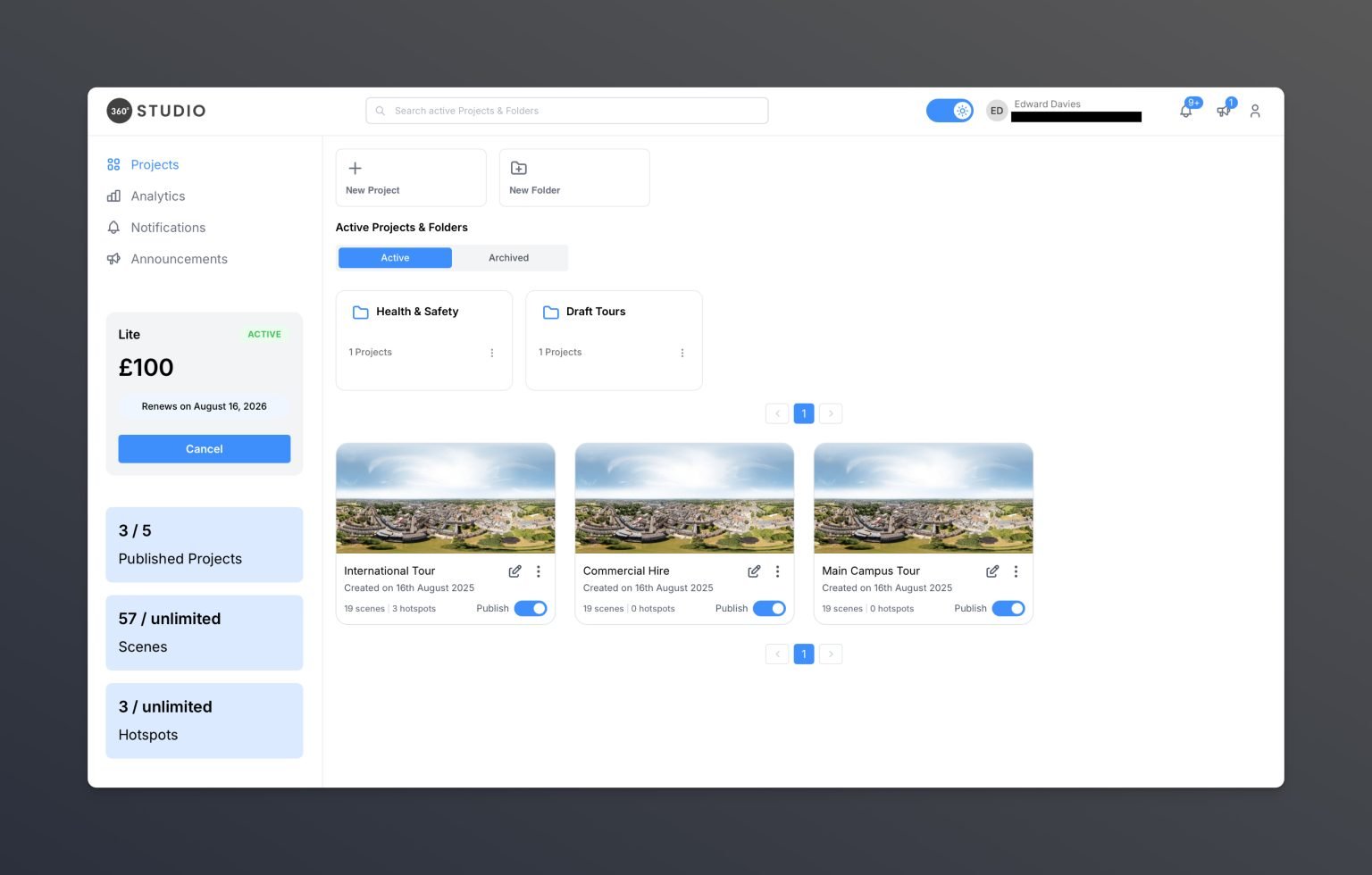Open options menu for Health & Safety folder
Screen dimensions: 1372x875
pyautogui.click(x=492, y=354)
